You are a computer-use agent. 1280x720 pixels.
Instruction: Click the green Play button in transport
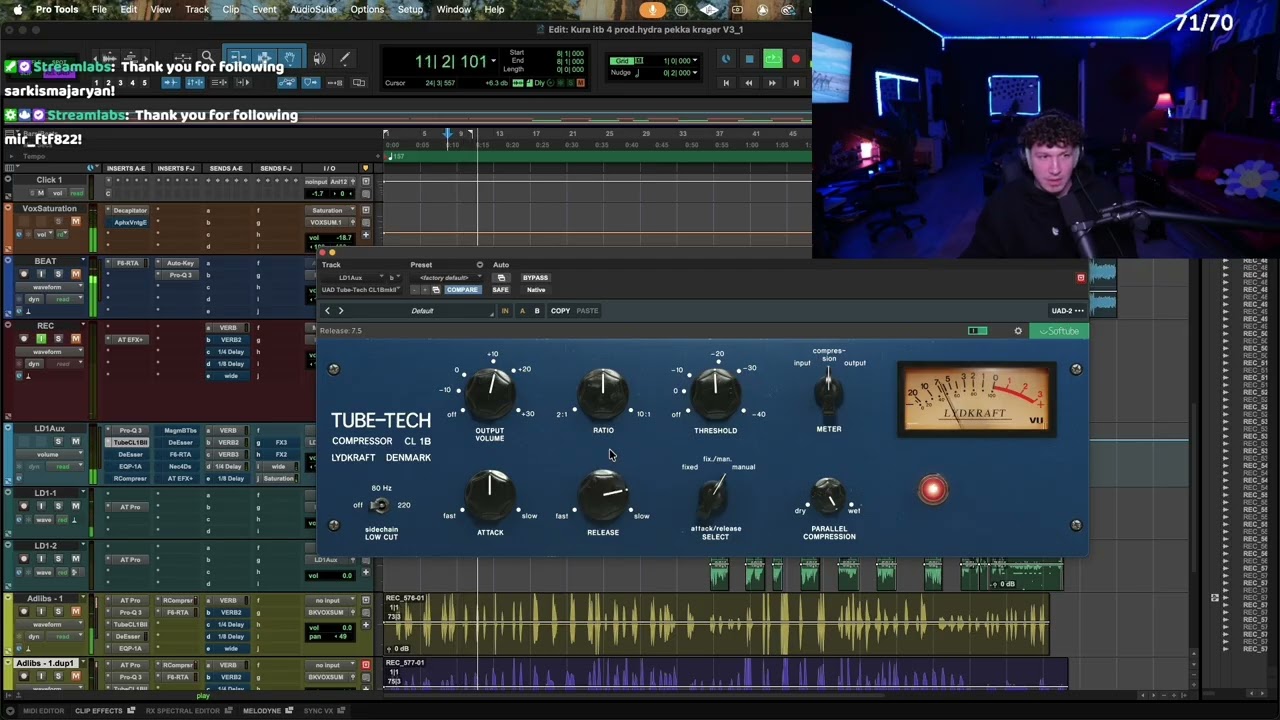pos(773,59)
